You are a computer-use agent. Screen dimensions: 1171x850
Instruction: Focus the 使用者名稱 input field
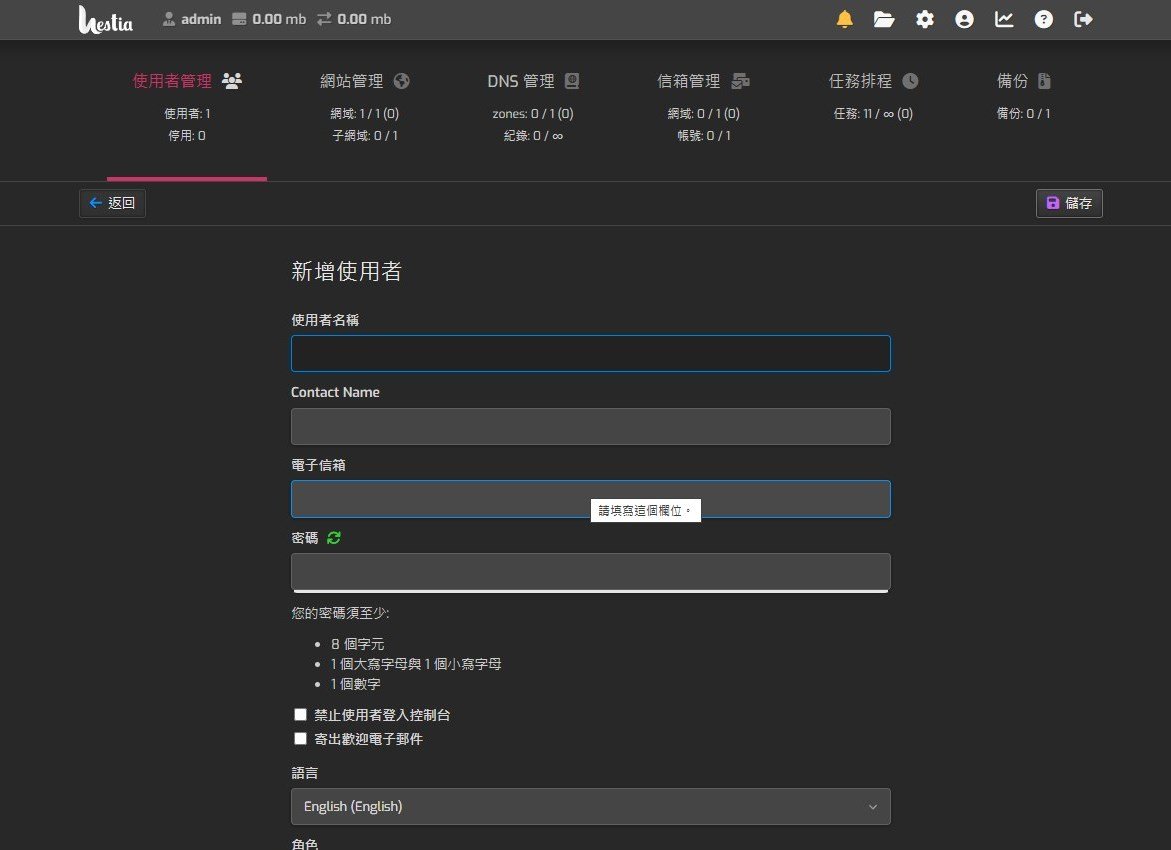(591, 353)
